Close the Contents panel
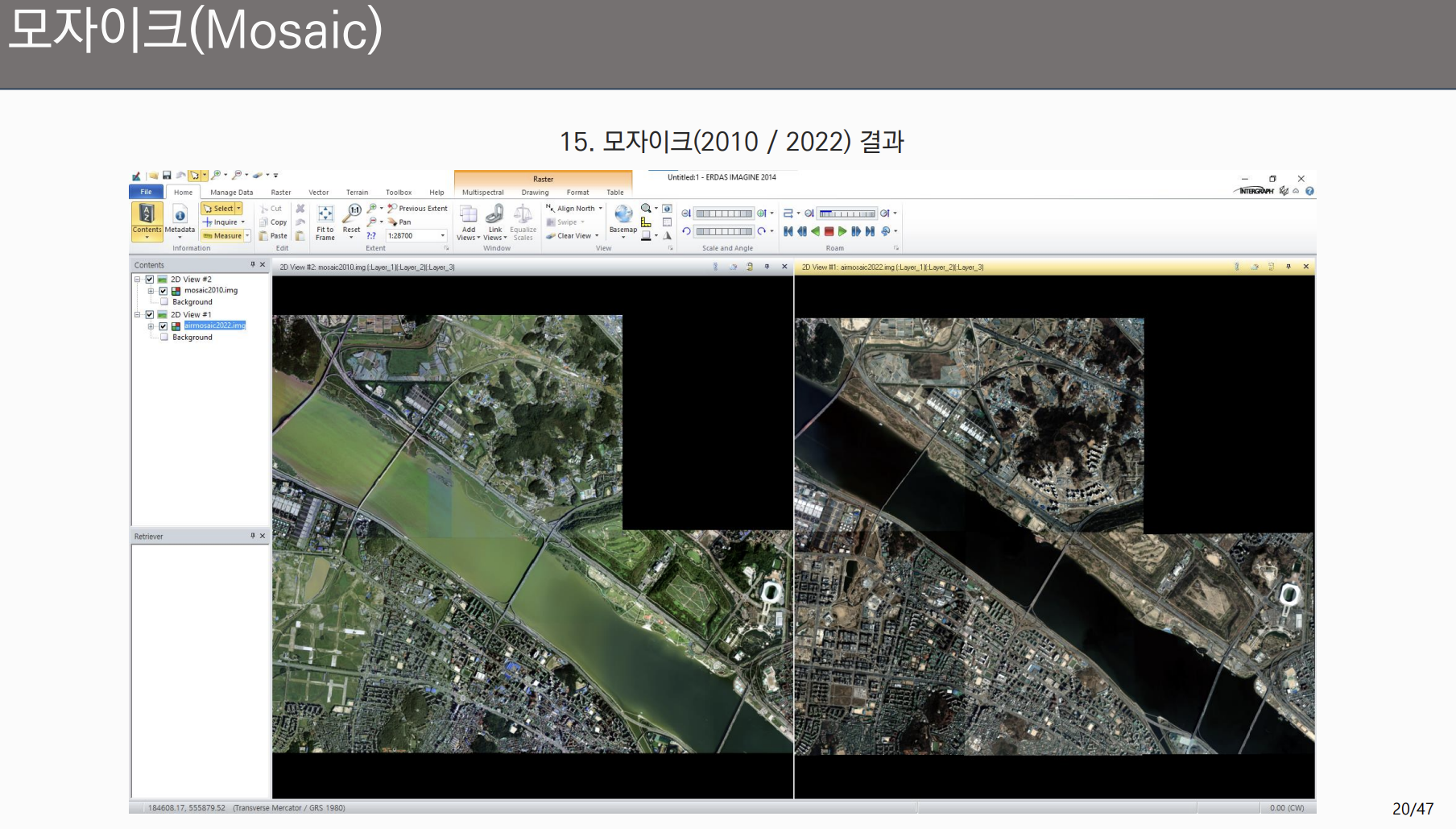Viewport: 1456px width, 829px height. pos(263,264)
